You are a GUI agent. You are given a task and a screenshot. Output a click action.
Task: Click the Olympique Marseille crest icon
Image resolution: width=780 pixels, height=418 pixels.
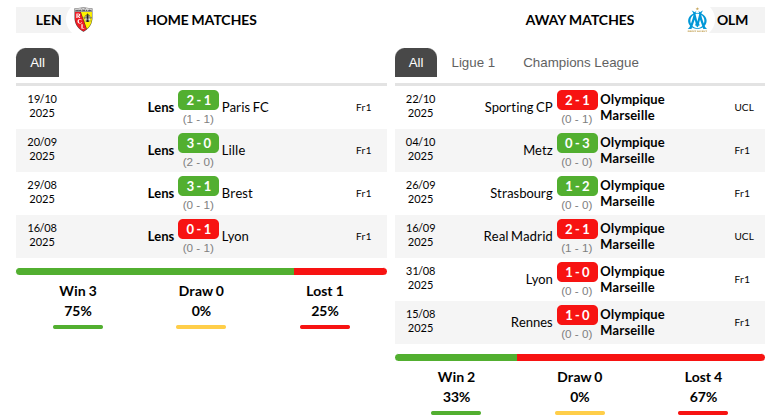click(x=696, y=19)
